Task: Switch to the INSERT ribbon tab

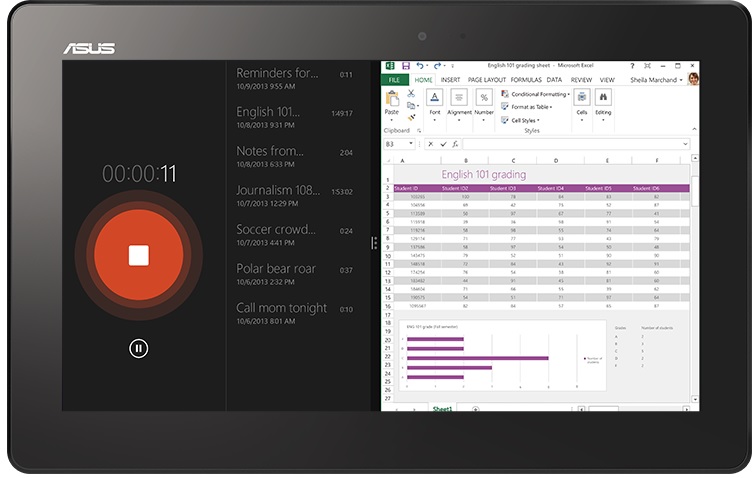Action: coord(450,80)
